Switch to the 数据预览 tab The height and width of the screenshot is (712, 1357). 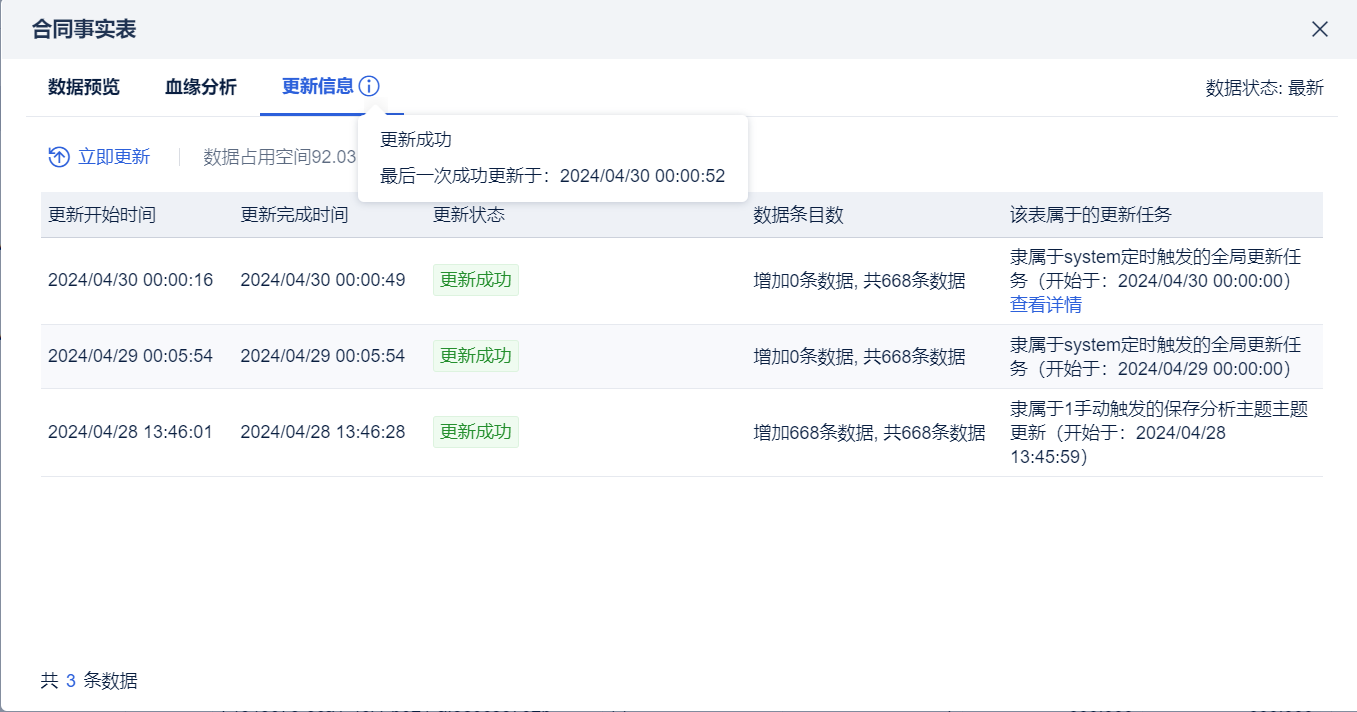coord(84,87)
